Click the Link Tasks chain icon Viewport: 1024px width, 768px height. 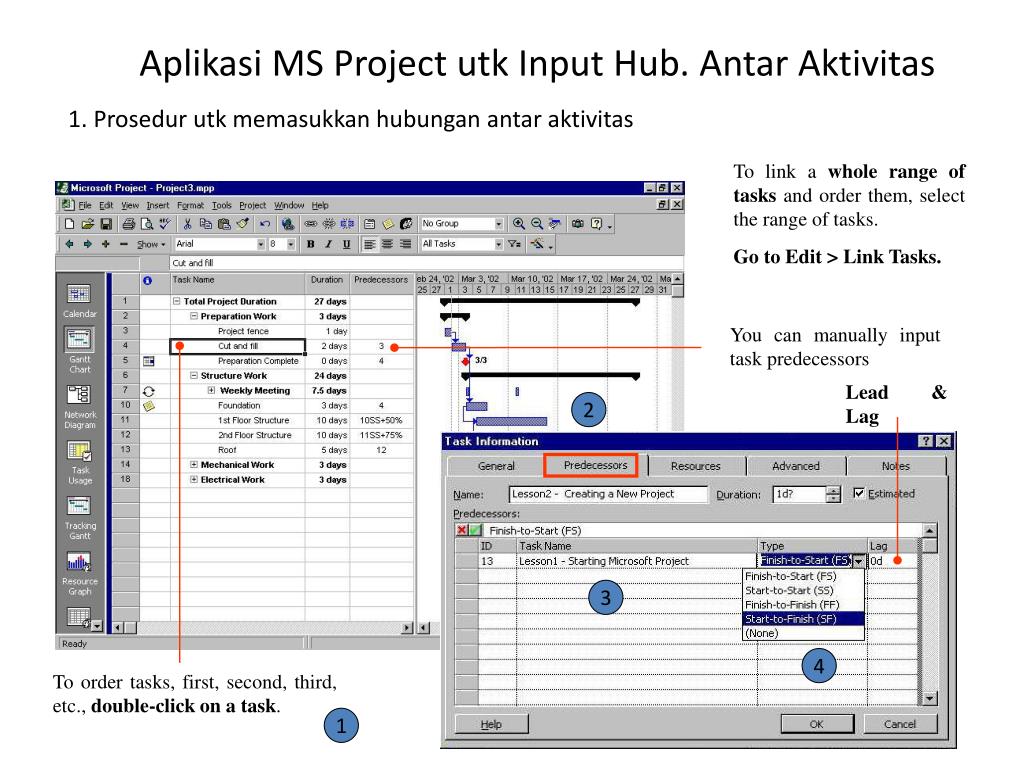click(310, 224)
